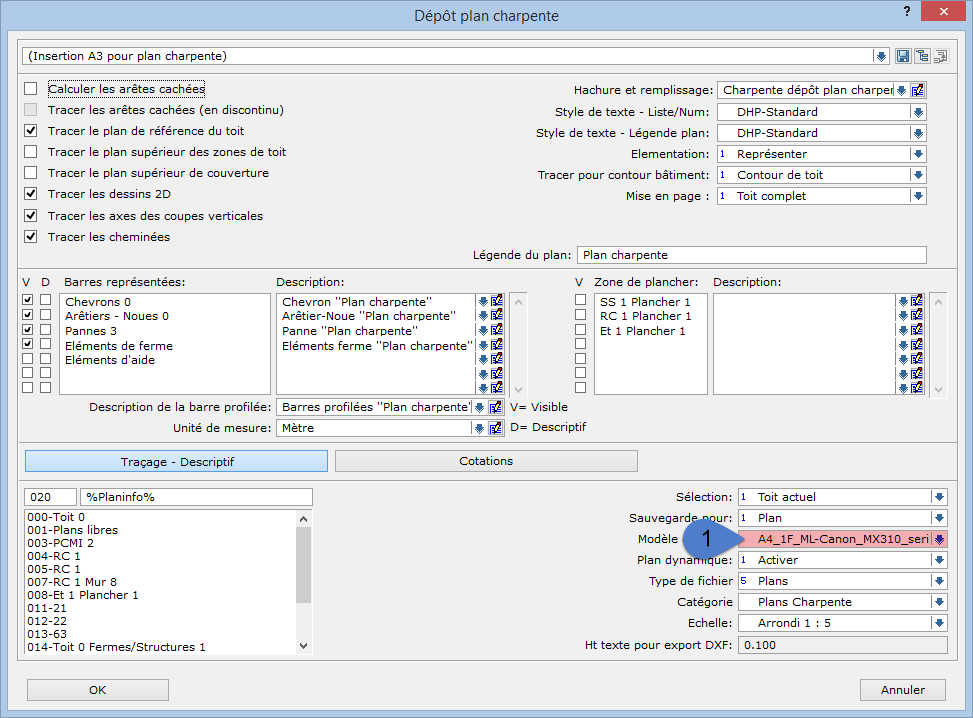Select the Traçage - Descriptif tab
This screenshot has width=973, height=718.
pyautogui.click(x=176, y=461)
